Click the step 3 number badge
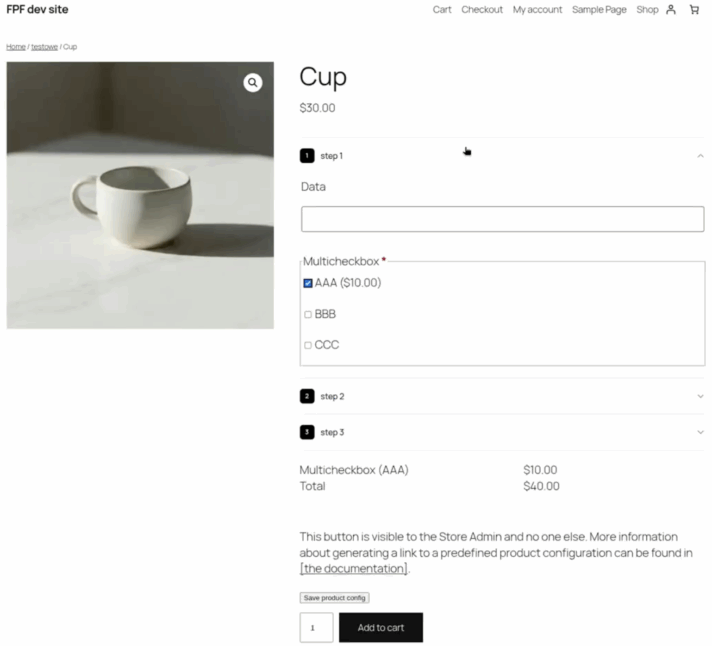The height and width of the screenshot is (646, 712). pos(307,432)
